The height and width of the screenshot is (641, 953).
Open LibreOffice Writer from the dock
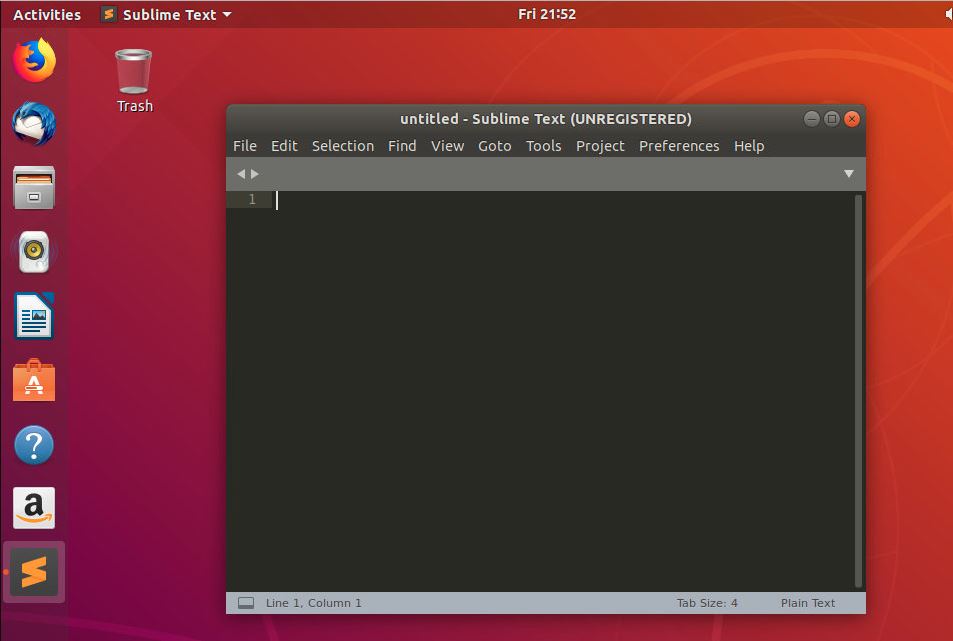[x=34, y=316]
